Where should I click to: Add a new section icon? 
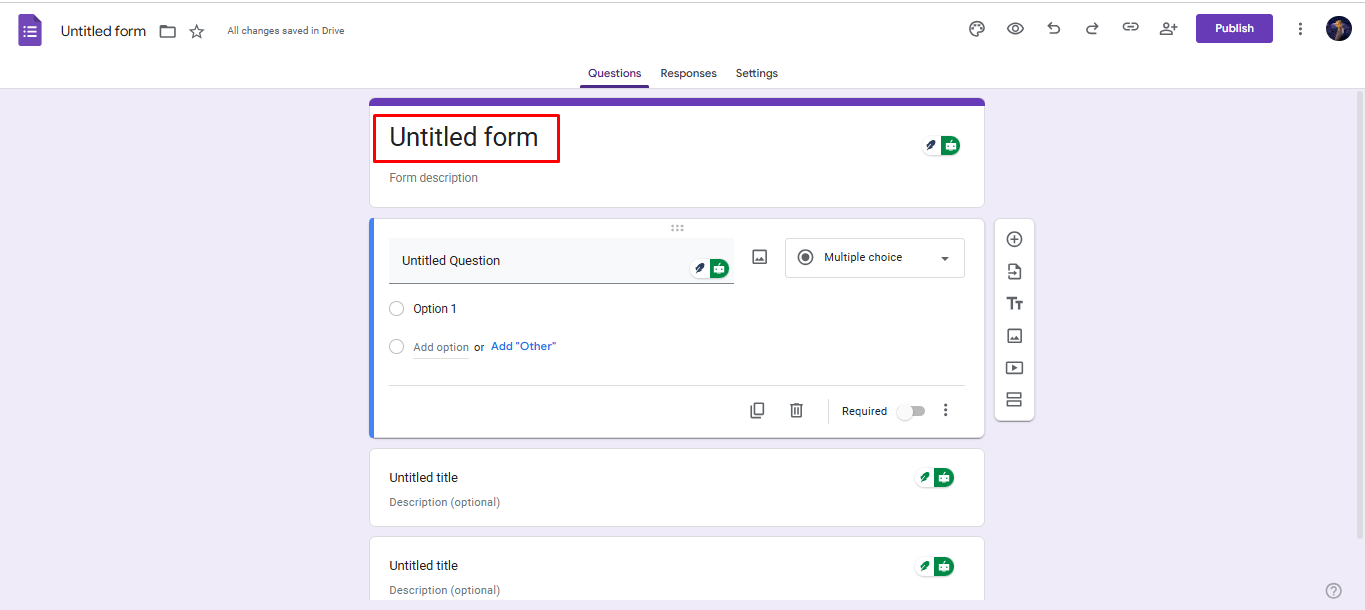1014,400
